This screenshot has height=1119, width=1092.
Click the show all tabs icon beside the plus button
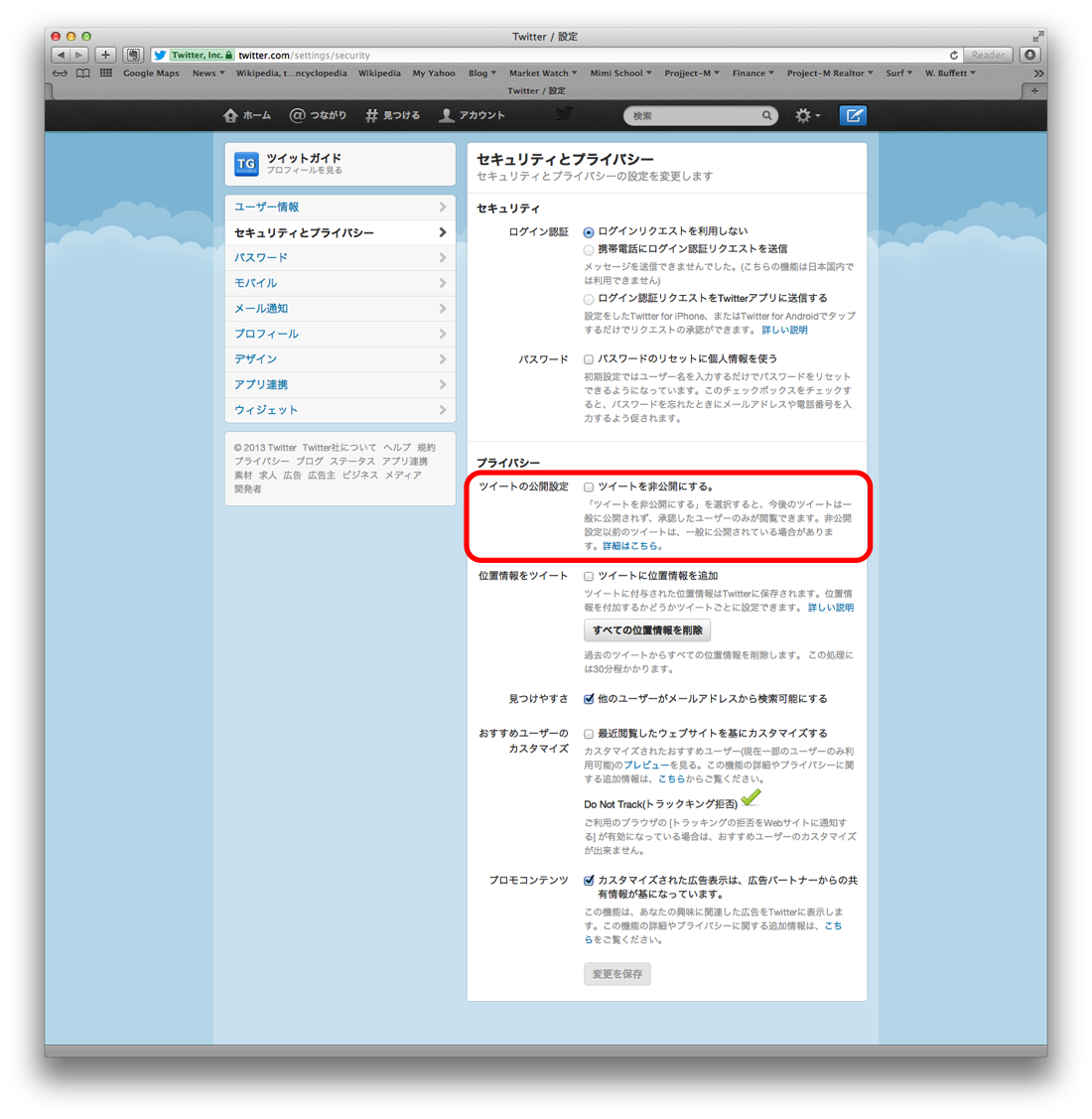pos(133,55)
